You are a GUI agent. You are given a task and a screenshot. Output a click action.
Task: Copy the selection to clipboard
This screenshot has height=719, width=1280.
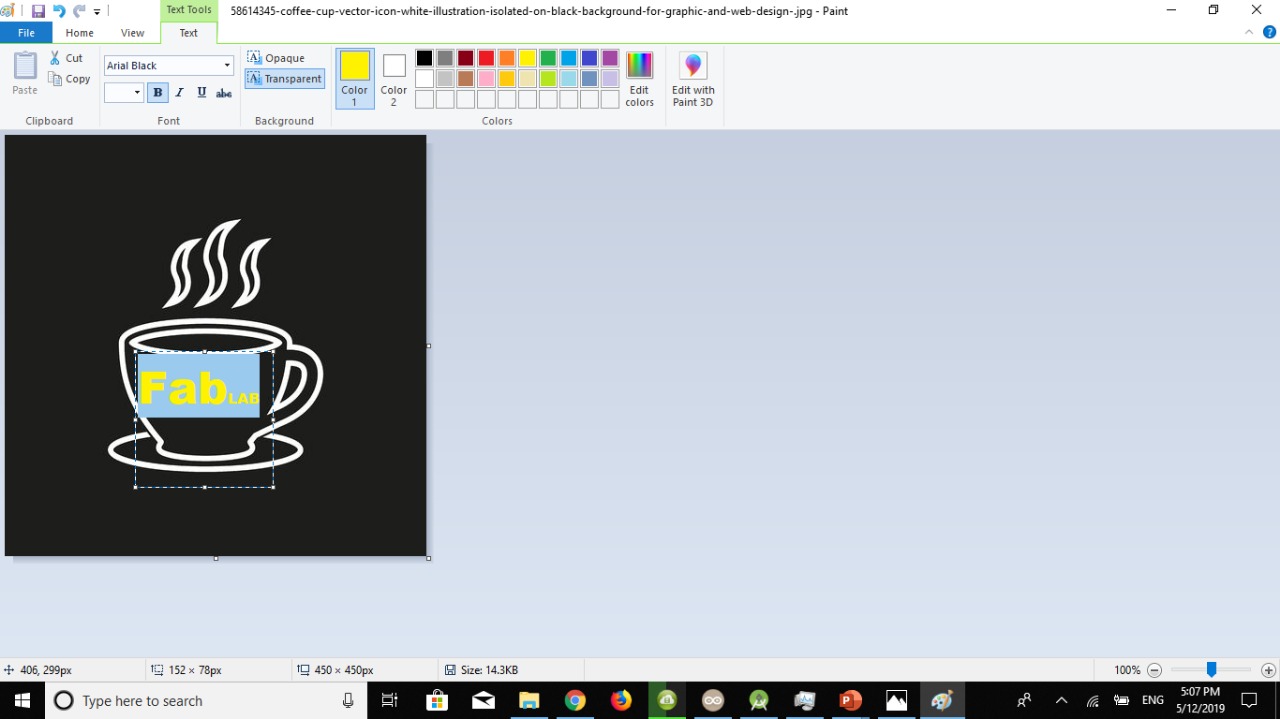[69, 79]
